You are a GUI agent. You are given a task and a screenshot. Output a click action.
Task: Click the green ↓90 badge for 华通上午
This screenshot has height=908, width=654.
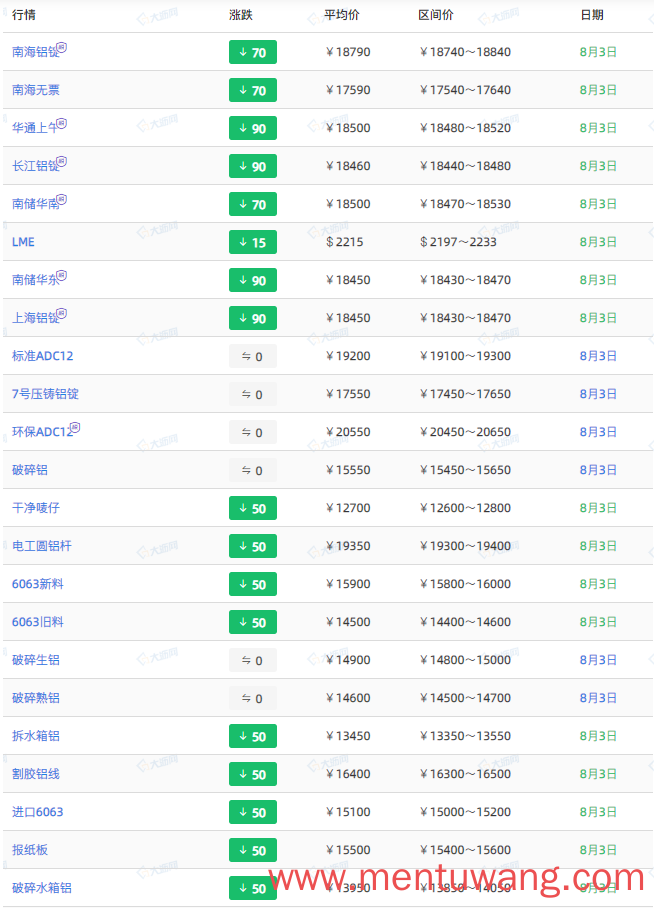[253, 128]
